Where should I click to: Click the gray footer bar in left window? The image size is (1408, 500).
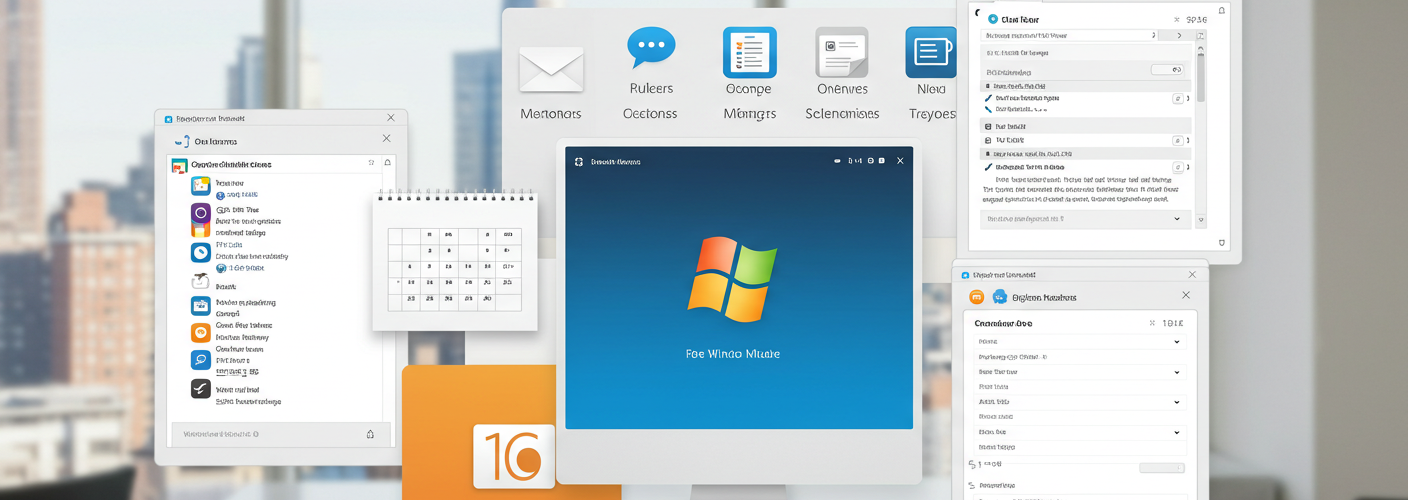(275, 434)
